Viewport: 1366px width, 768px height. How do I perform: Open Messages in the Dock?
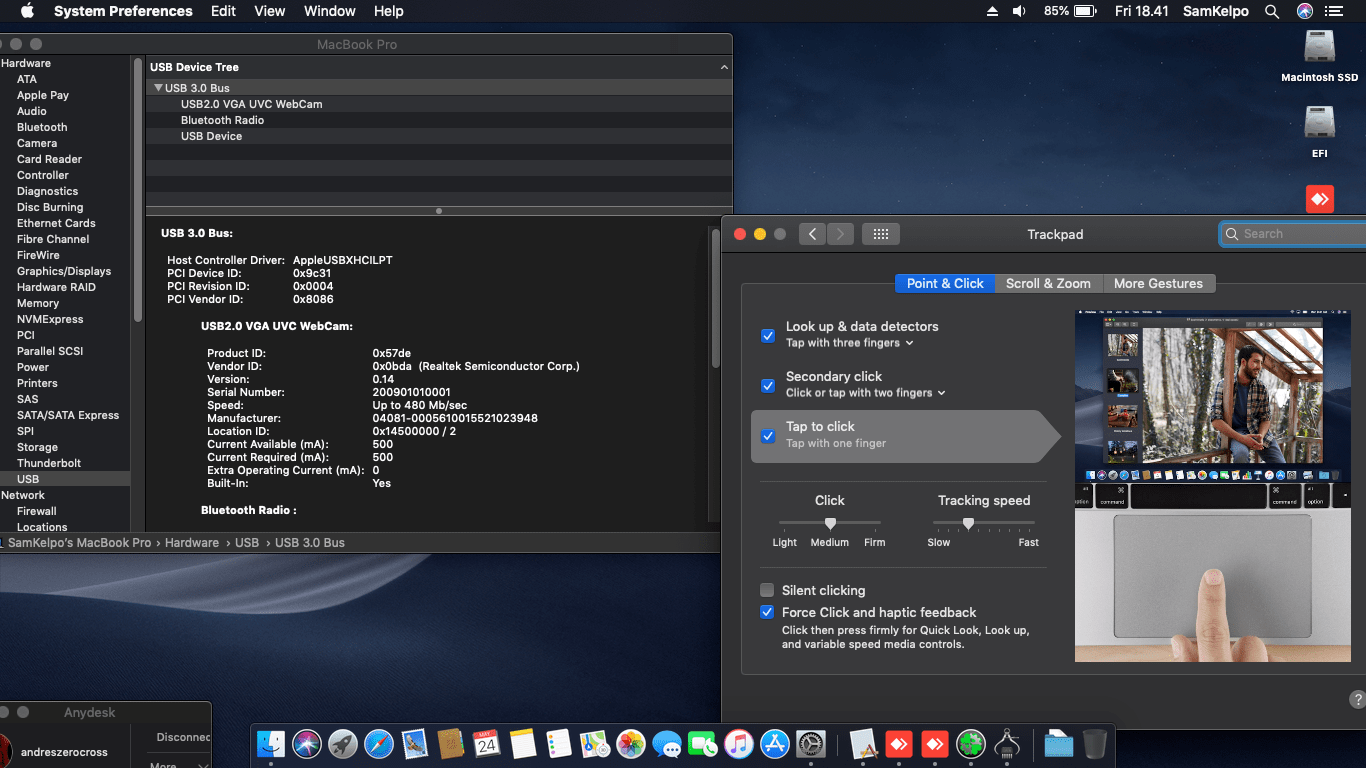pyautogui.click(x=667, y=743)
